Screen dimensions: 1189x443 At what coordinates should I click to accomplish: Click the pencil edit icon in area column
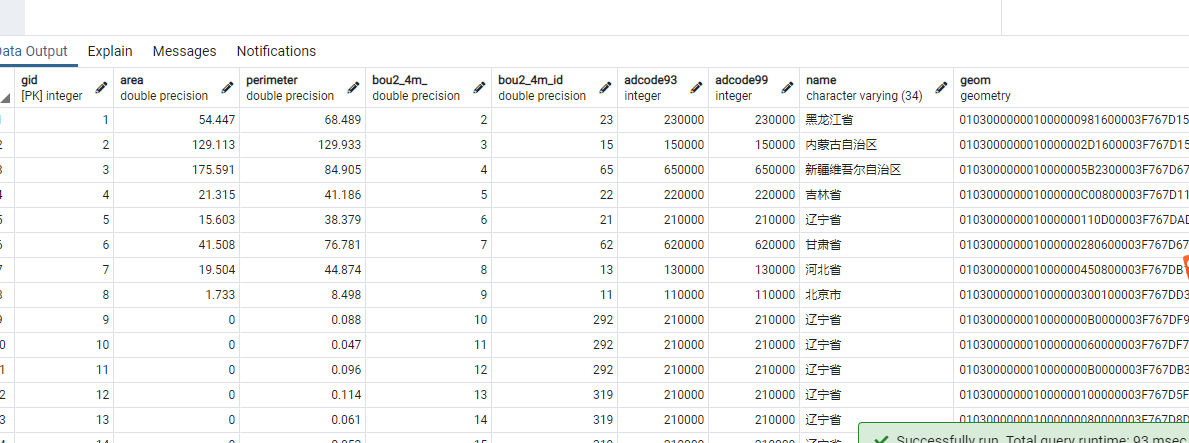coord(227,88)
